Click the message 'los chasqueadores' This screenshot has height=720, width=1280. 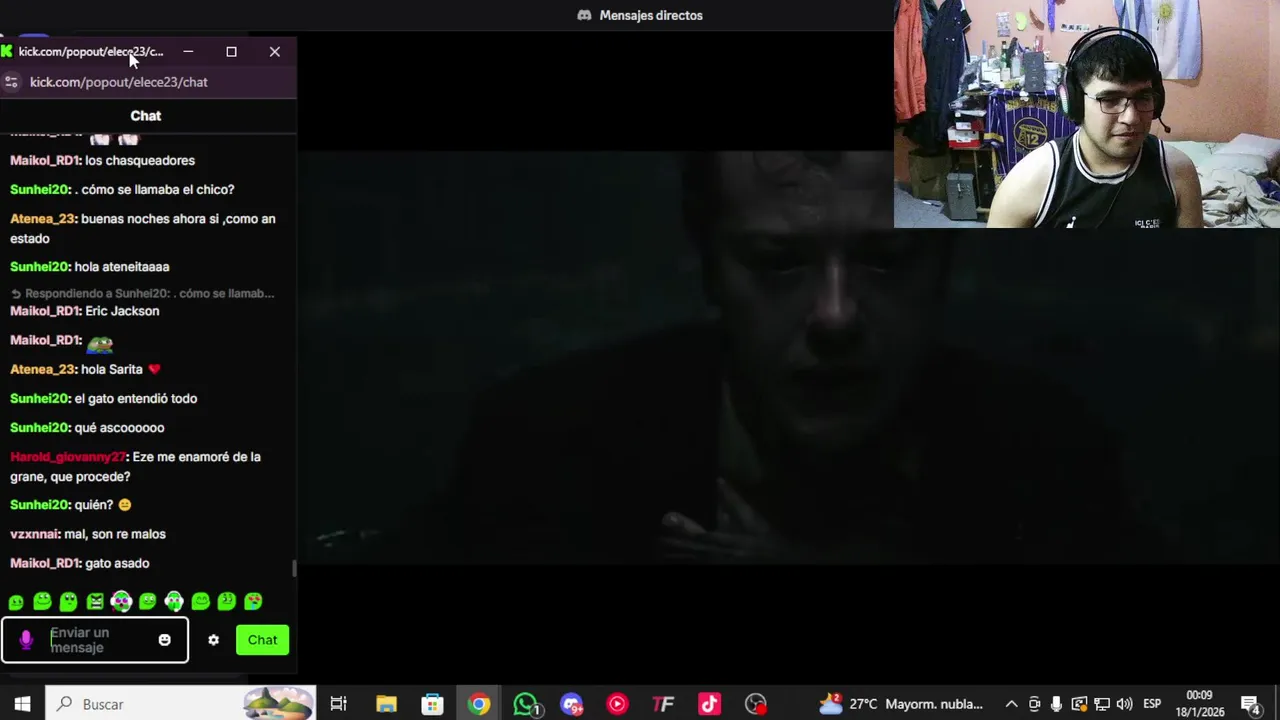click(x=140, y=160)
